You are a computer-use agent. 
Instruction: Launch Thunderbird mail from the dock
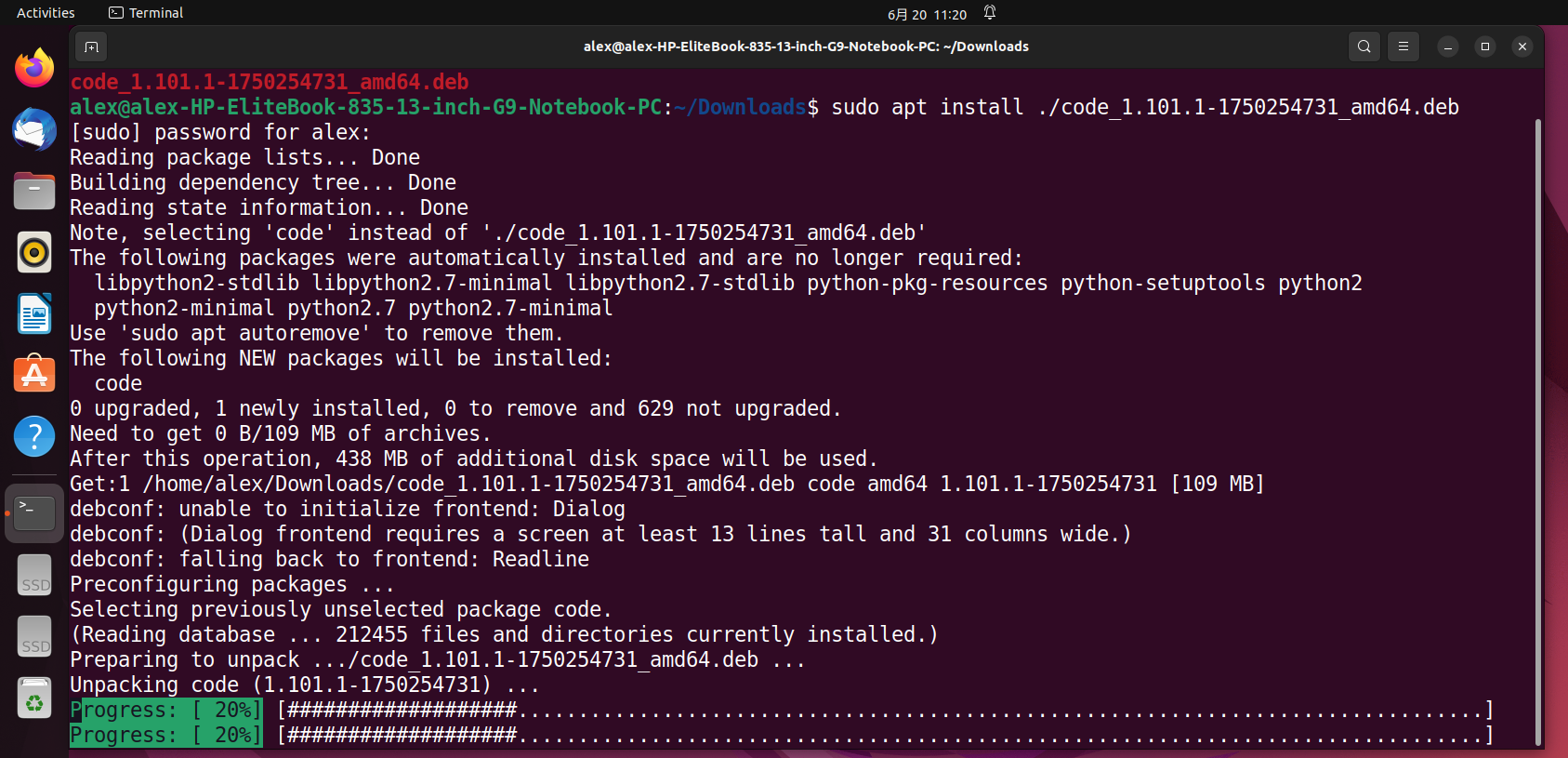(x=34, y=129)
